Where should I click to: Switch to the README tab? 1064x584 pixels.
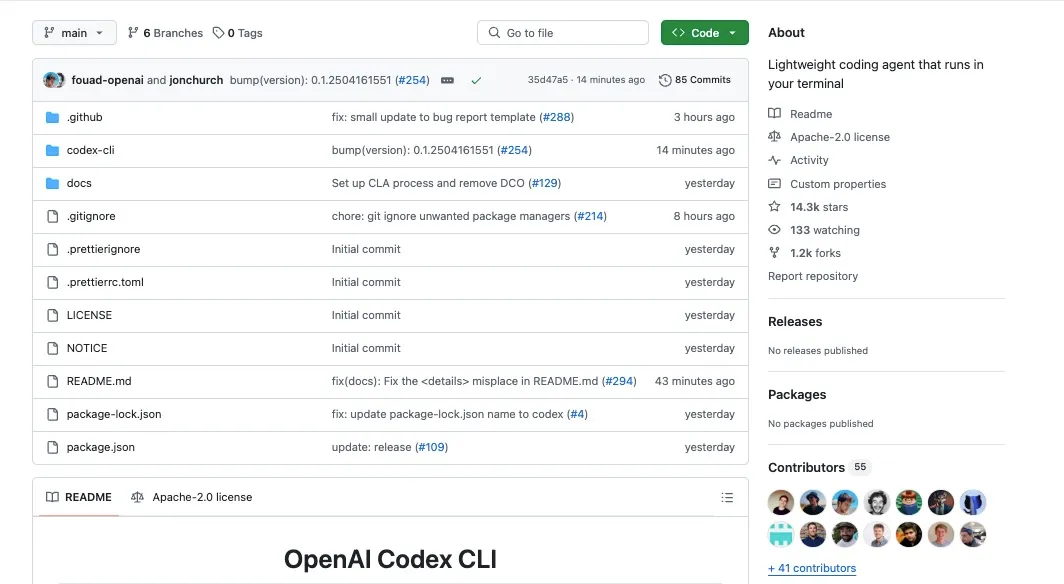pyautogui.click(x=78, y=497)
